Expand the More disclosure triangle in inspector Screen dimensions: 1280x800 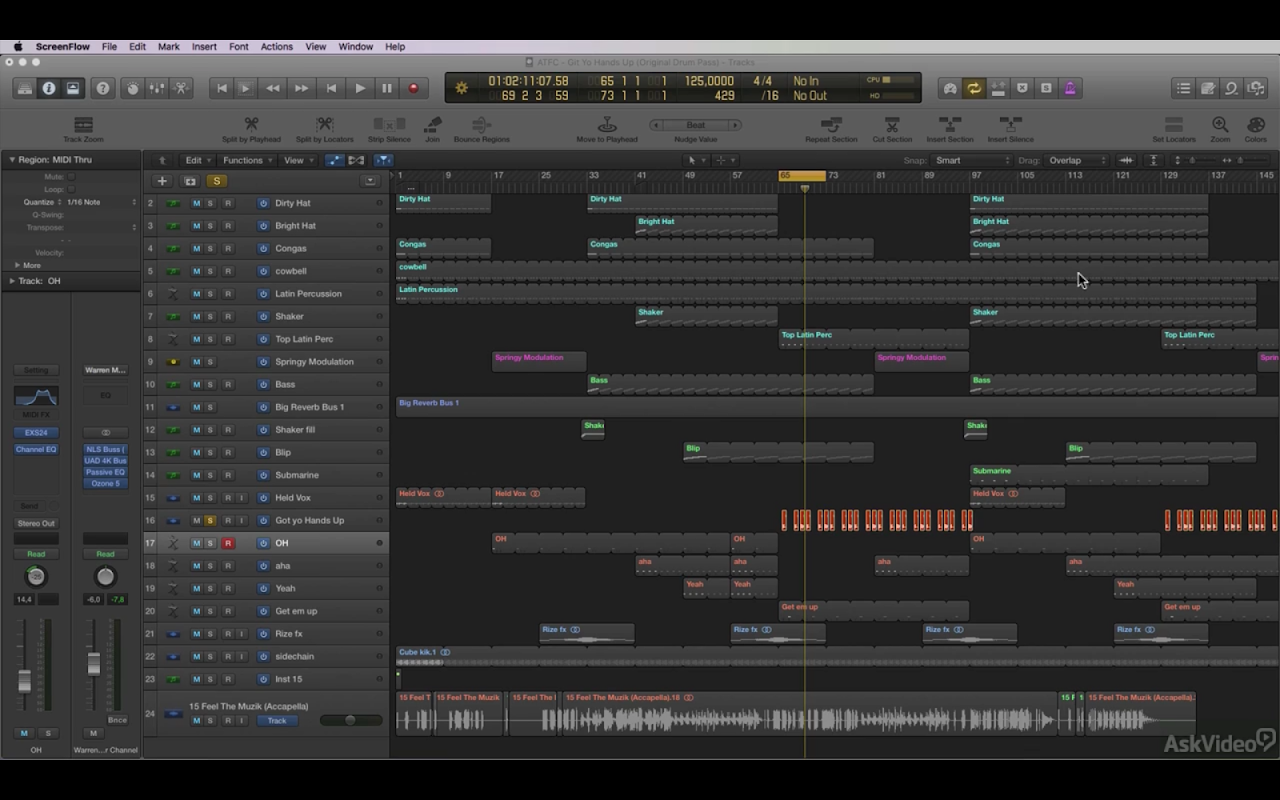click(x=17, y=265)
